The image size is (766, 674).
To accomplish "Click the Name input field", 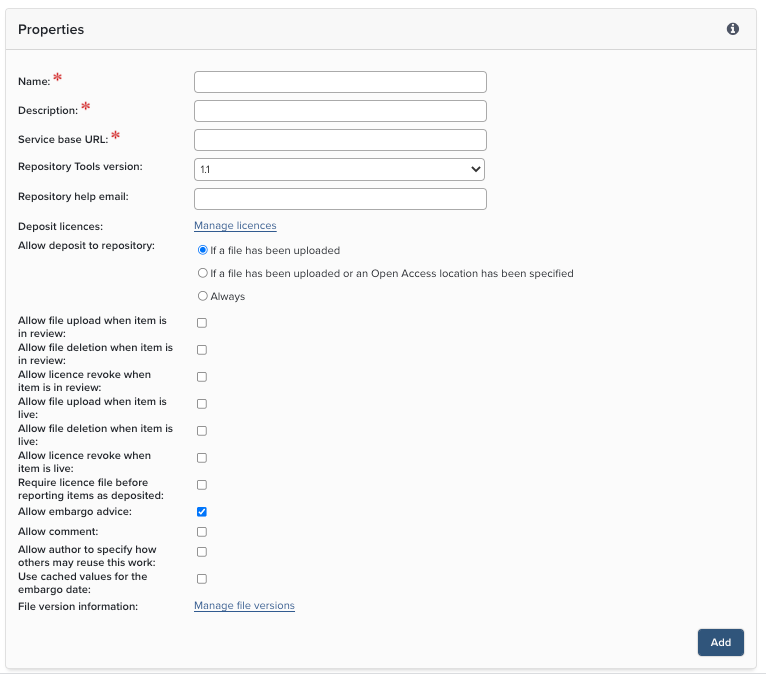I will (340, 82).
